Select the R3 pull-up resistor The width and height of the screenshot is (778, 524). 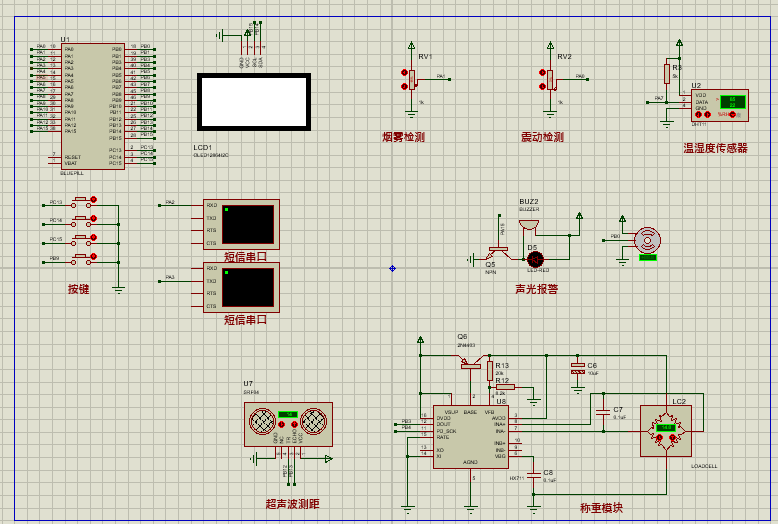pos(667,73)
